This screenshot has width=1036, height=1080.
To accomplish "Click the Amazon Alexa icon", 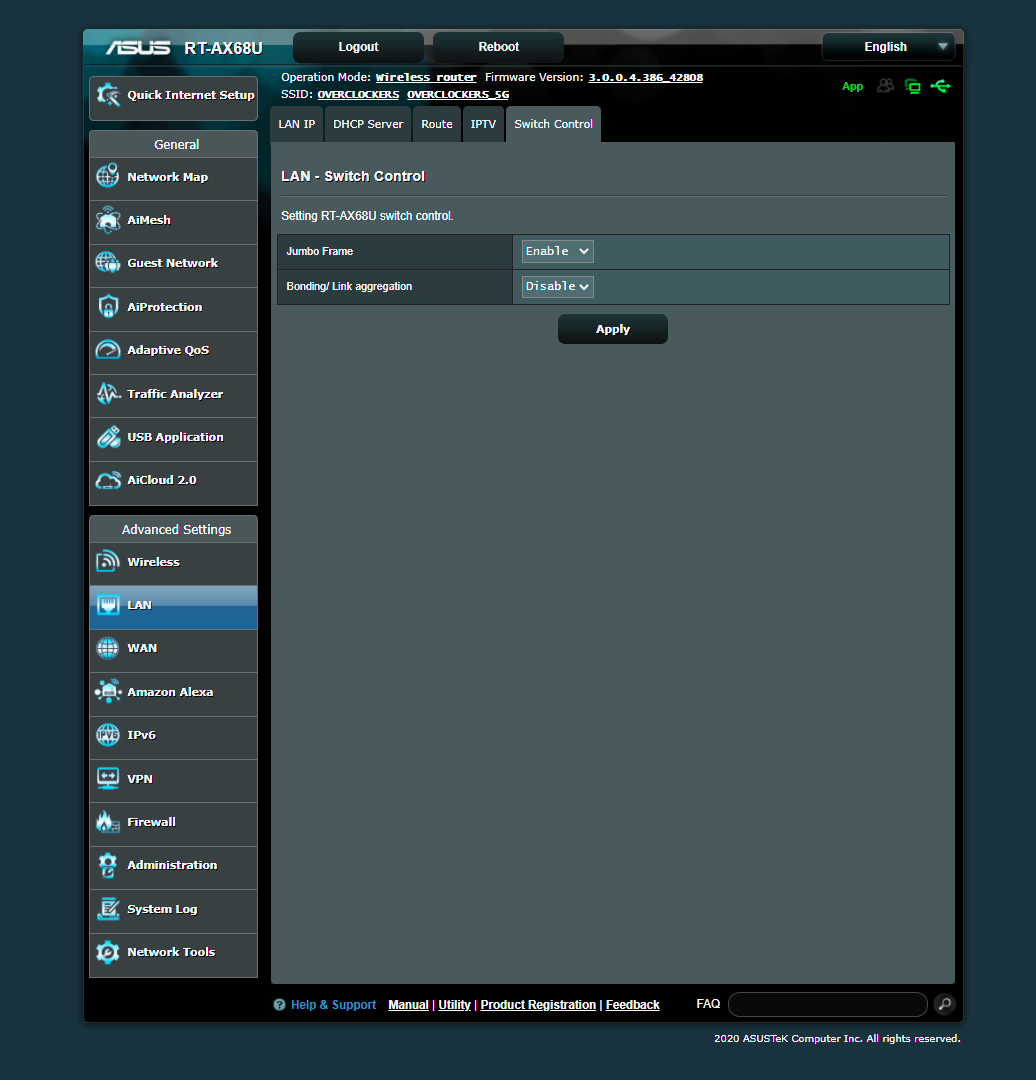I will pos(108,692).
